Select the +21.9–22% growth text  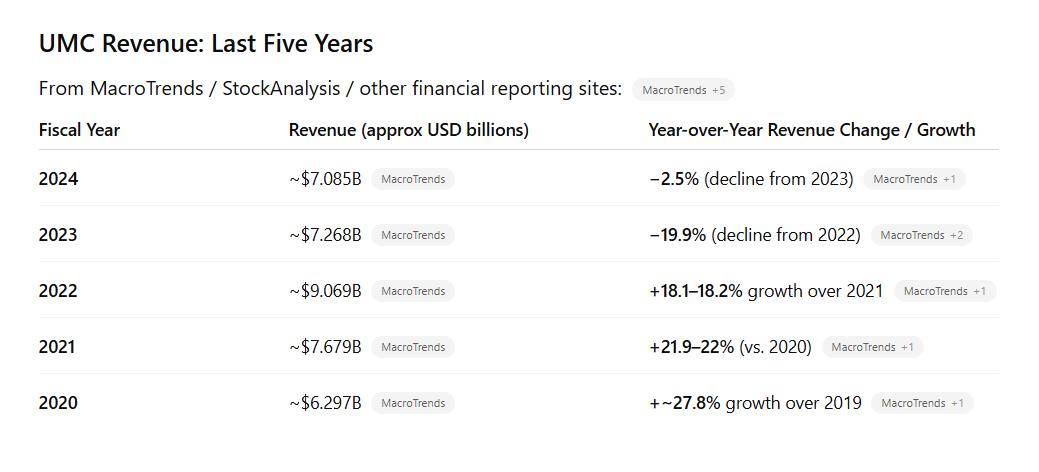(692, 347)
